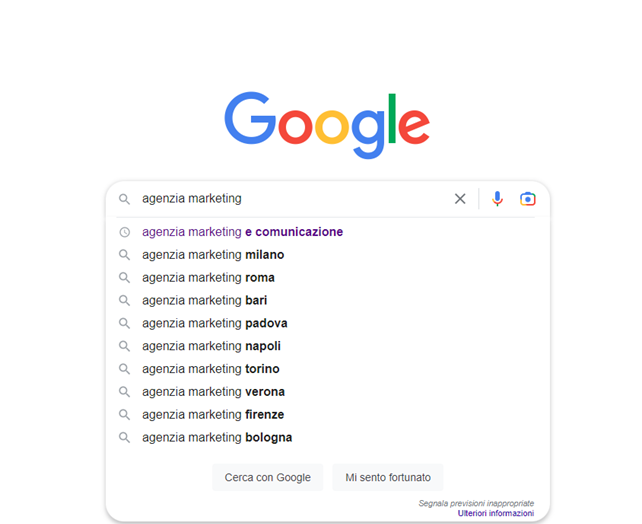Click the magnifier icon beside the milano suggestion
This screenshot has width=642, height=524.
tap(125, 255)
